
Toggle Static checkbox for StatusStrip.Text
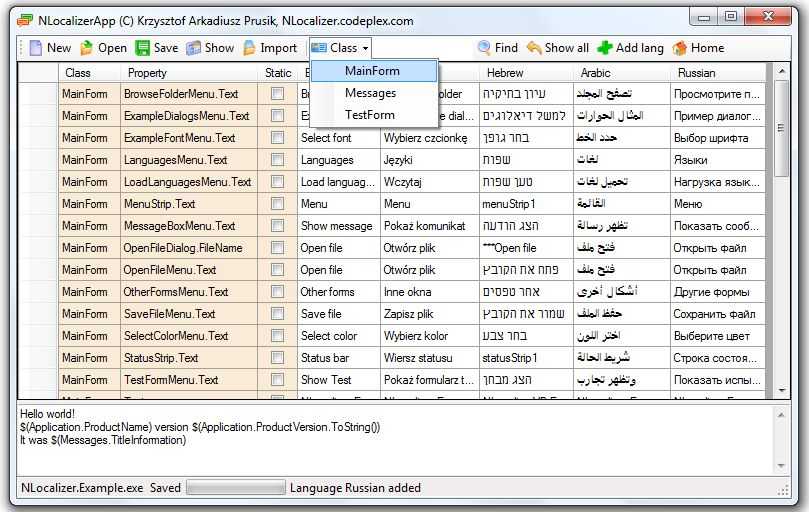click(278, 358)
